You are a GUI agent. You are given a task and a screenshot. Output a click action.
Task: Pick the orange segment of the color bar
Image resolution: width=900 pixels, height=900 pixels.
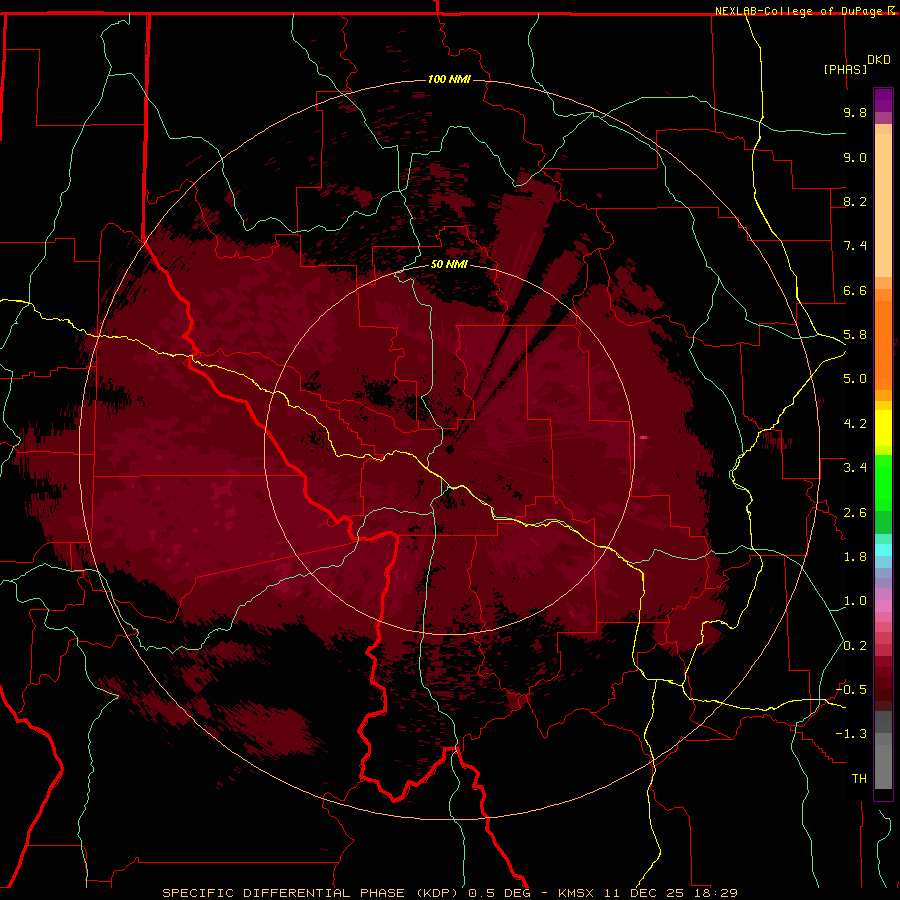click(x=883, y=344)
